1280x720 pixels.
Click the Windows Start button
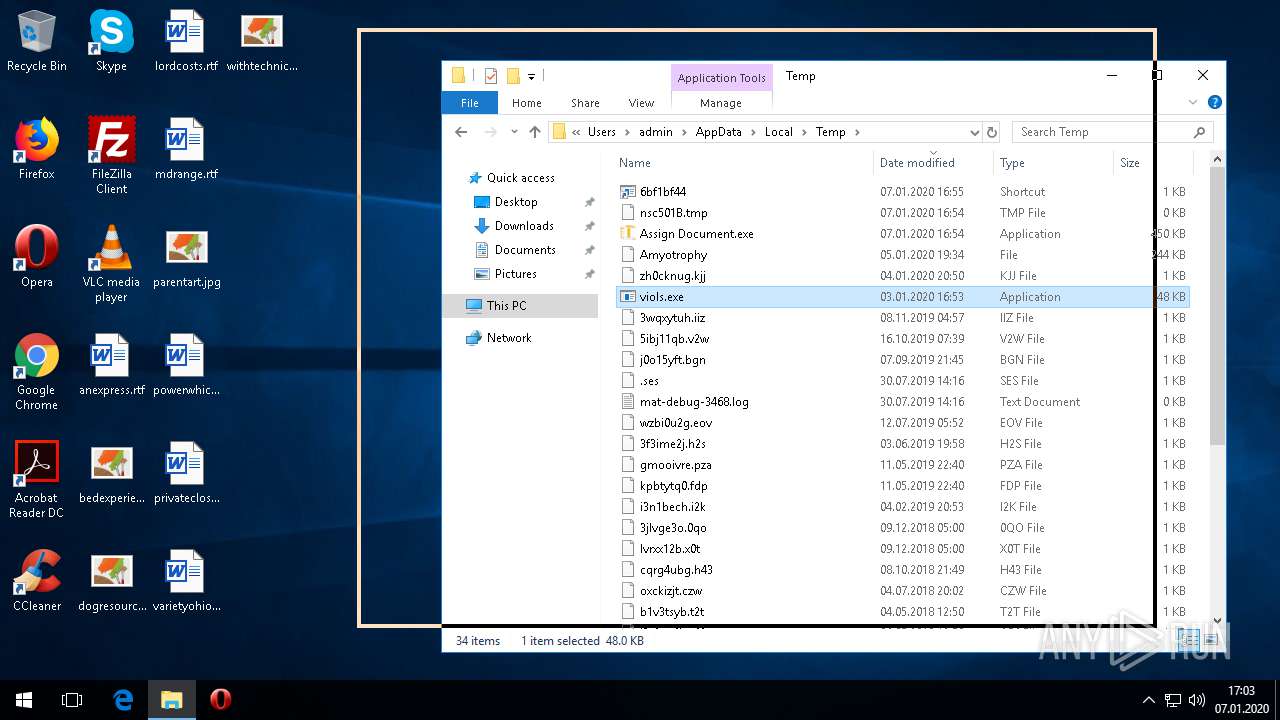pos(24,700)
